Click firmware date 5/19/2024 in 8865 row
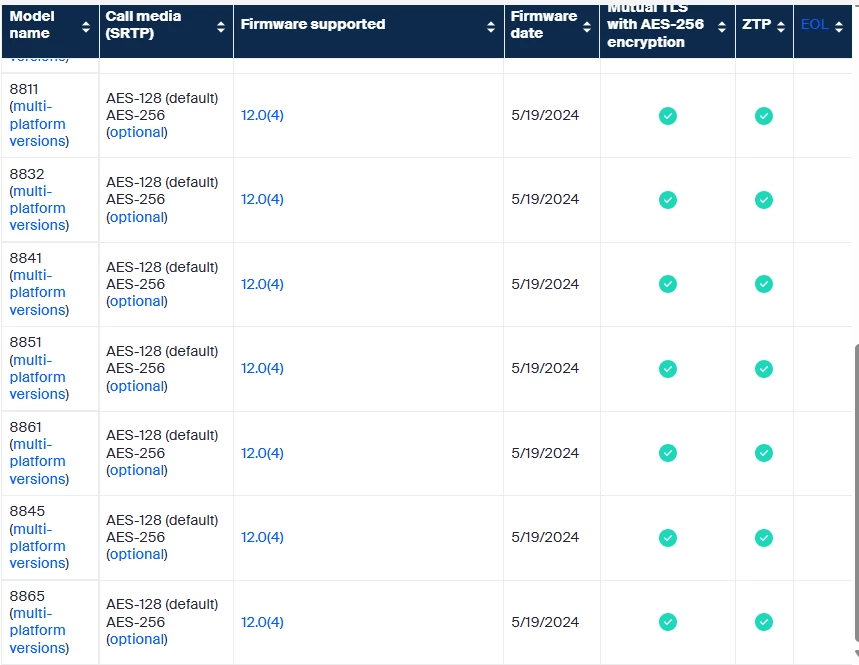The image size is (859, 665). pyautogui.click(x=545, y=622)
